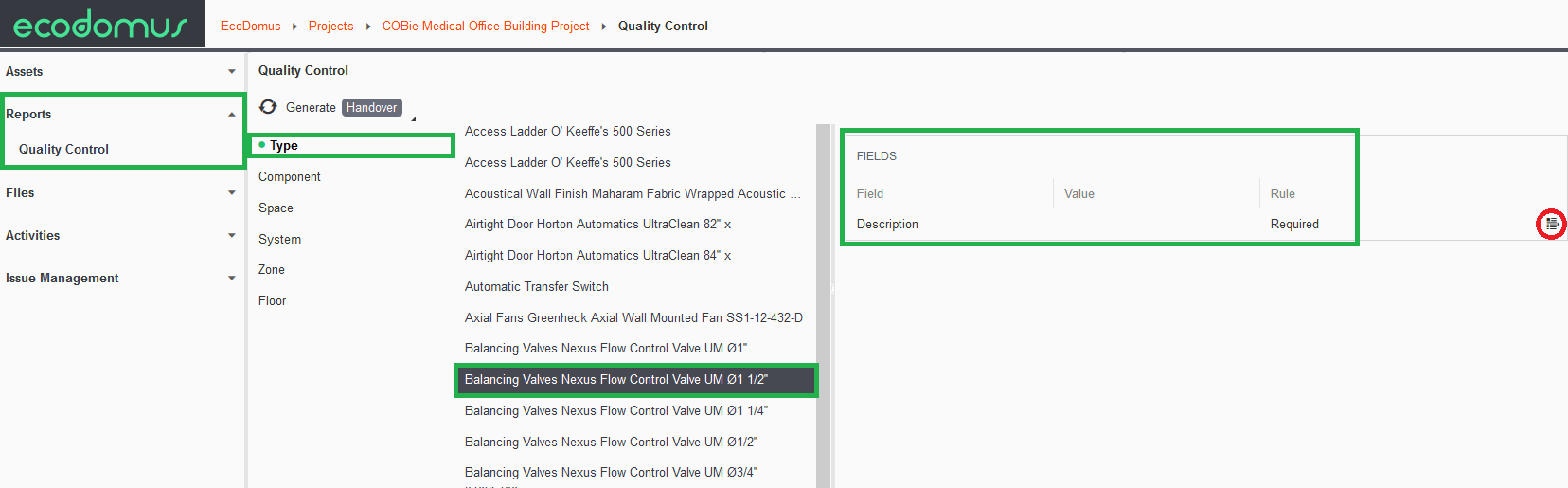The width and height of the screenshot is (1568, 488).
Task: Open Quality Control under Reports
Action: point(63,149)
